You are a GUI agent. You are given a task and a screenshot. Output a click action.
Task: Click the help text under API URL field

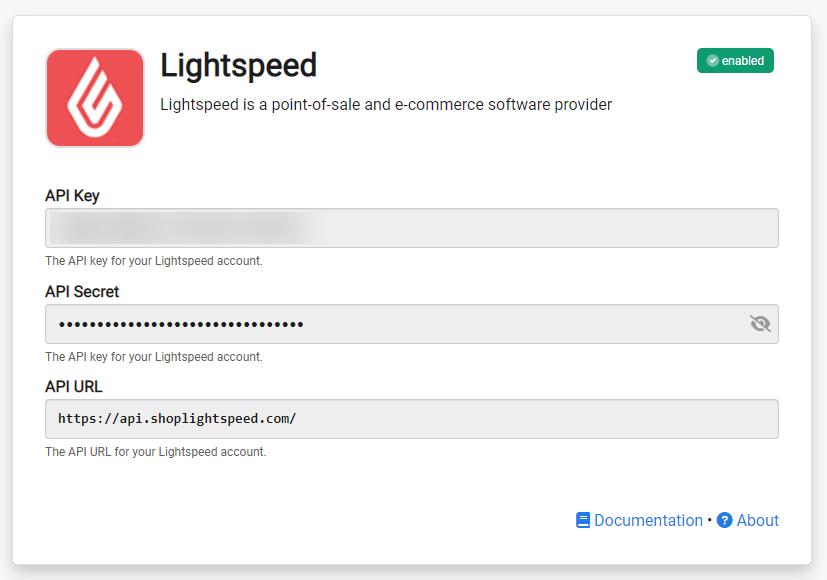click(x=156, y=451)
